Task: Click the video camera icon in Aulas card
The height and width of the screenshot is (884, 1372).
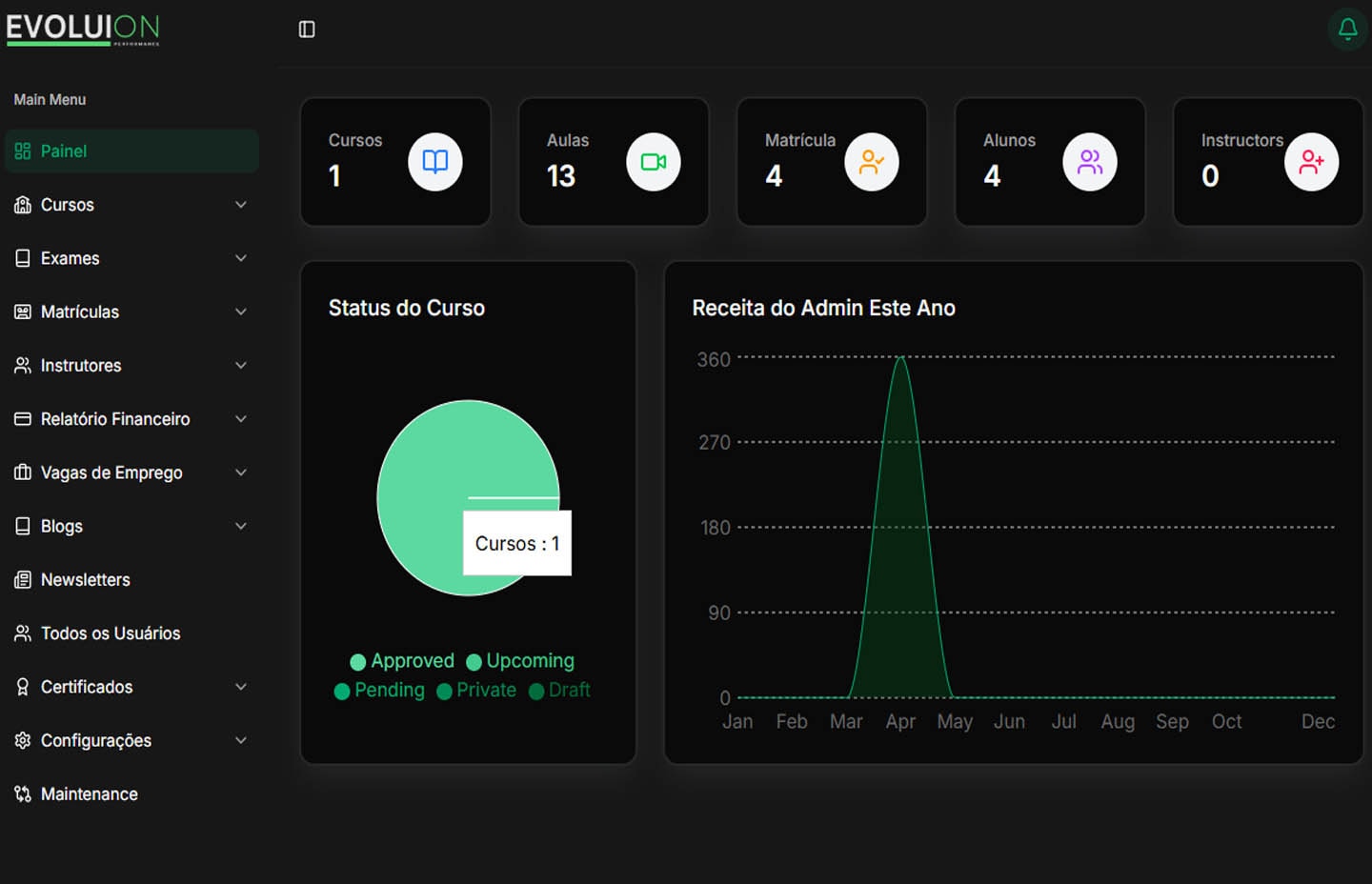Action: pyautogui.click(x=654, y=162)
